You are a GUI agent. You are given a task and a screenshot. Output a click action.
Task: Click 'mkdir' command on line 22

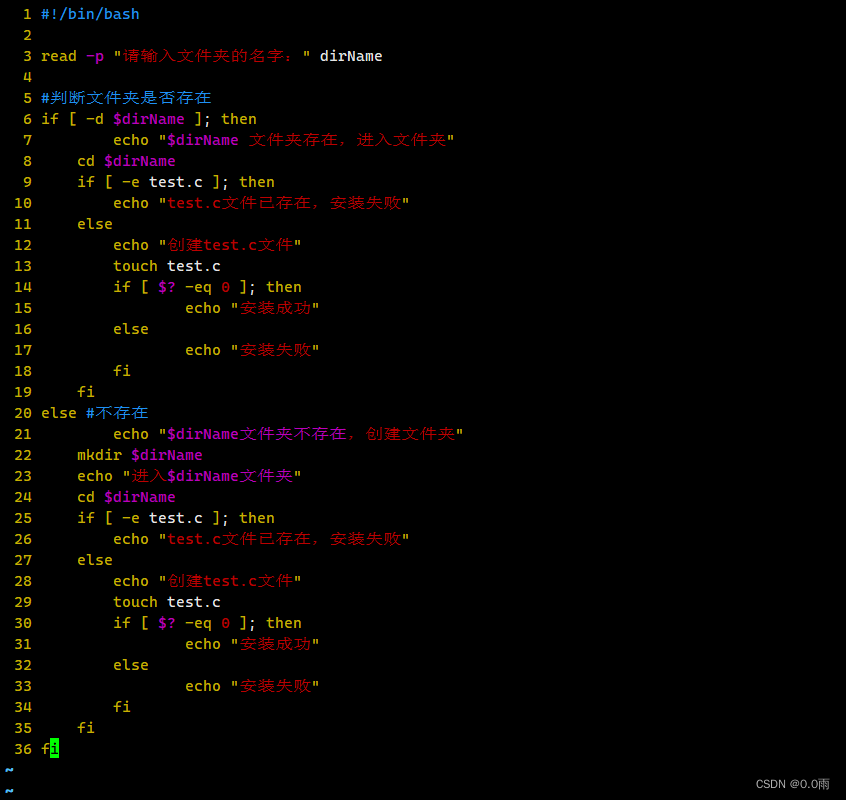[99, 455]
